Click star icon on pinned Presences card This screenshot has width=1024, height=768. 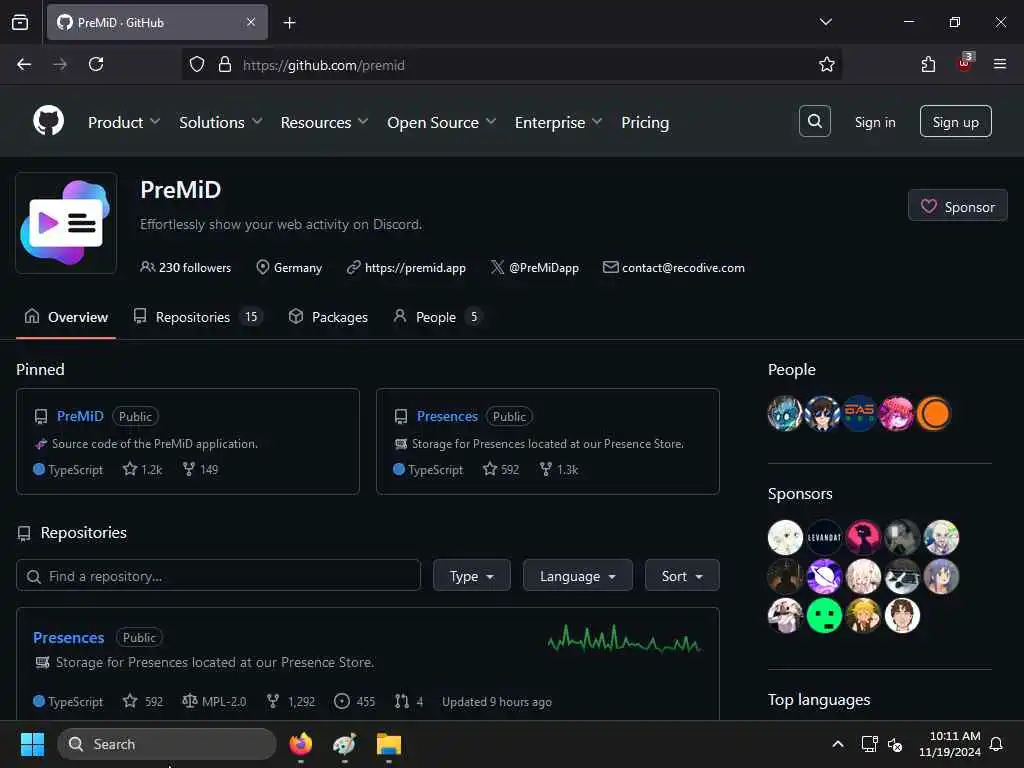(x=490, y=469)
